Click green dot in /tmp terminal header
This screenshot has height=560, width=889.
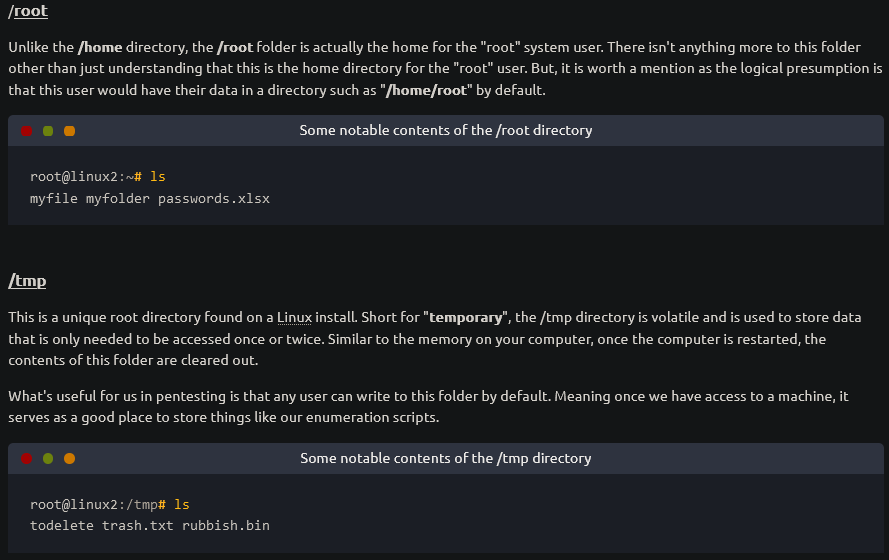(x=48, y=459)
